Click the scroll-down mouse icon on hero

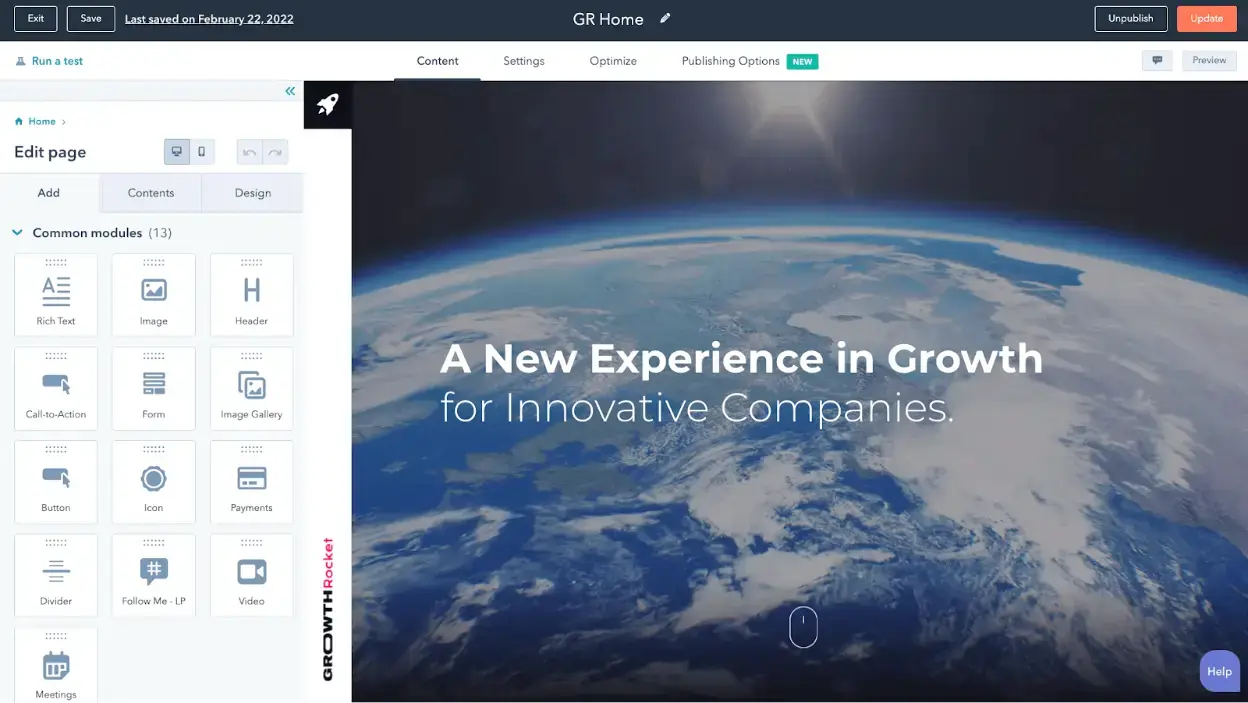click(803, 627)
